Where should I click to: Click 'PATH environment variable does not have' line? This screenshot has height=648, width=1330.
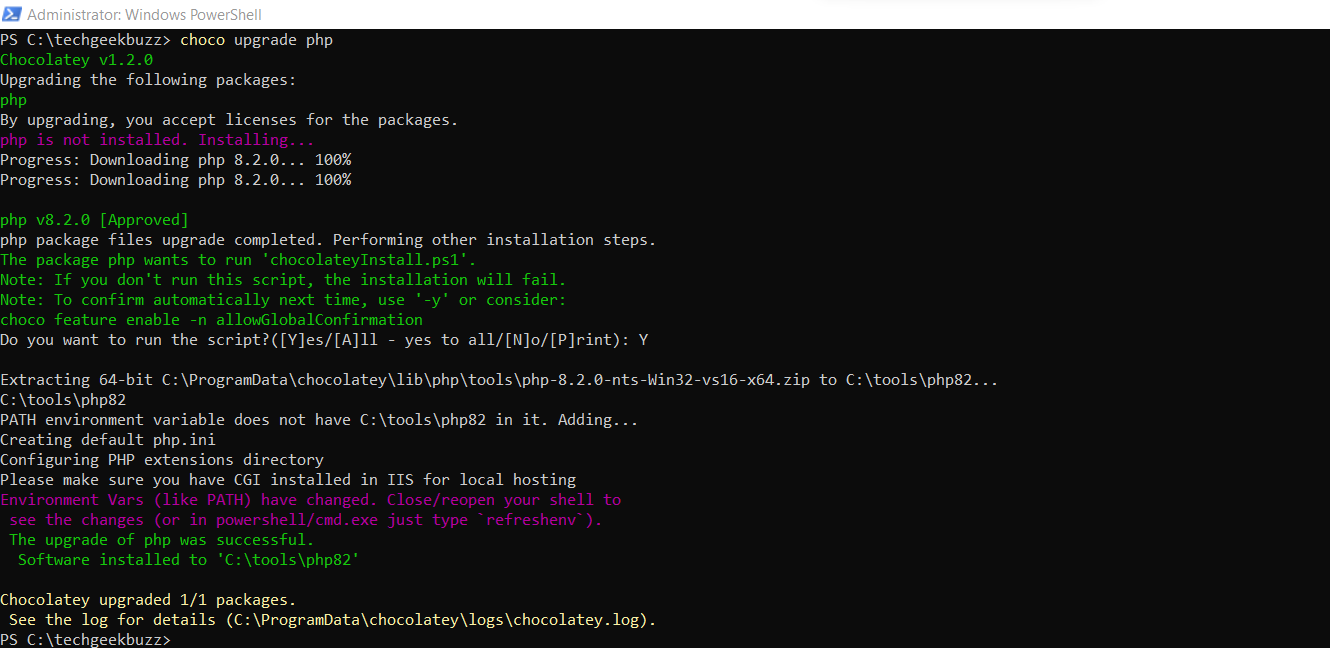coord(319,420)
